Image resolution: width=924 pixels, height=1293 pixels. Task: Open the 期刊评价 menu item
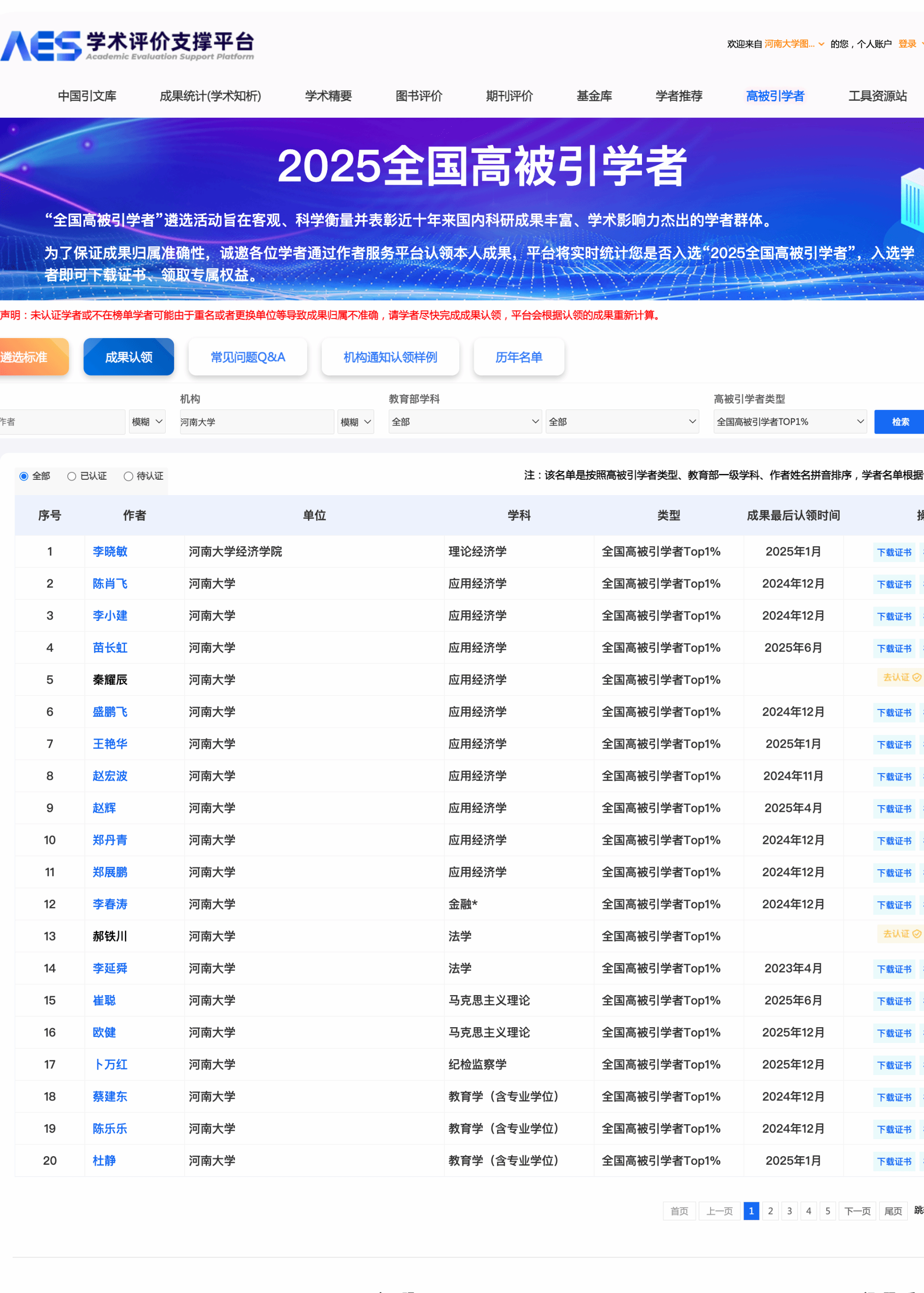pos(509,96)
